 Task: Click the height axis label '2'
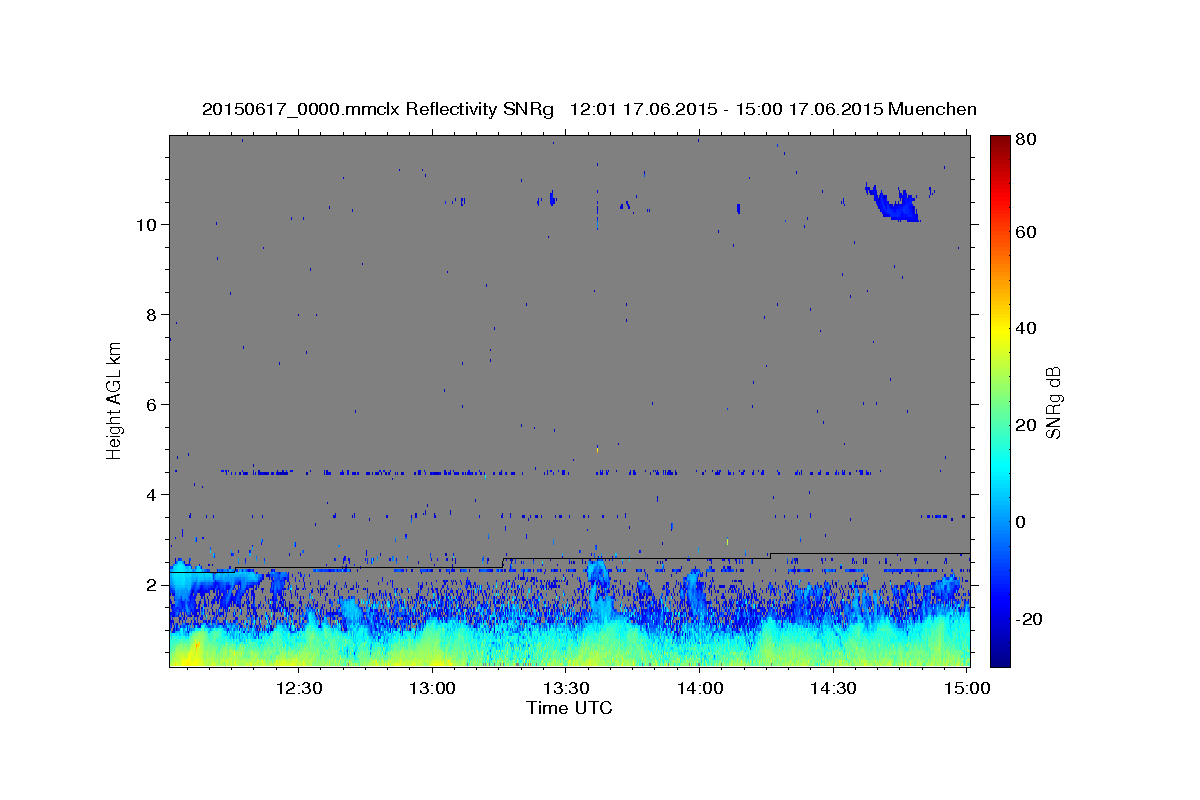[151, 584]
